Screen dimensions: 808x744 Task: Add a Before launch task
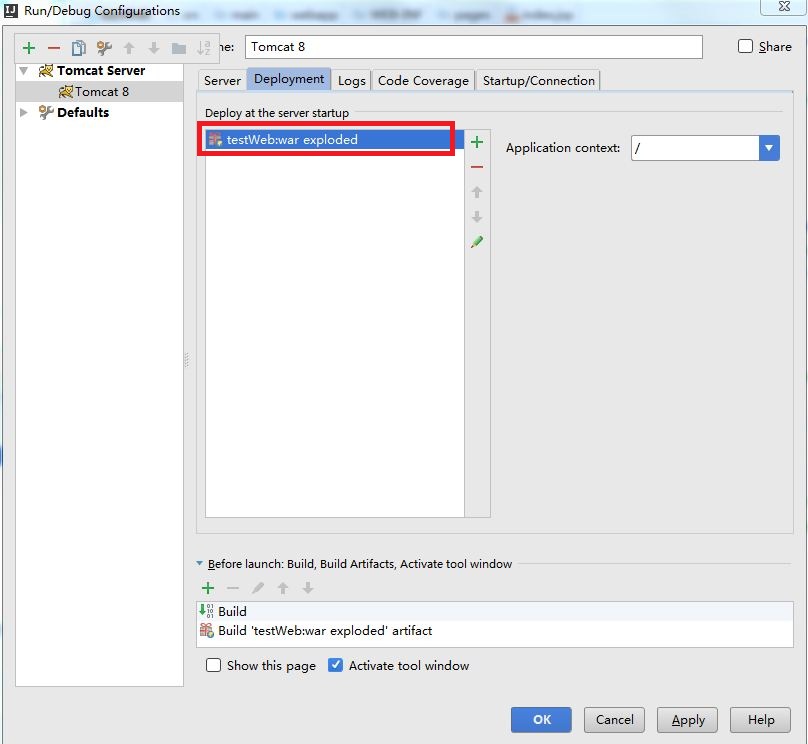(208, 588)
